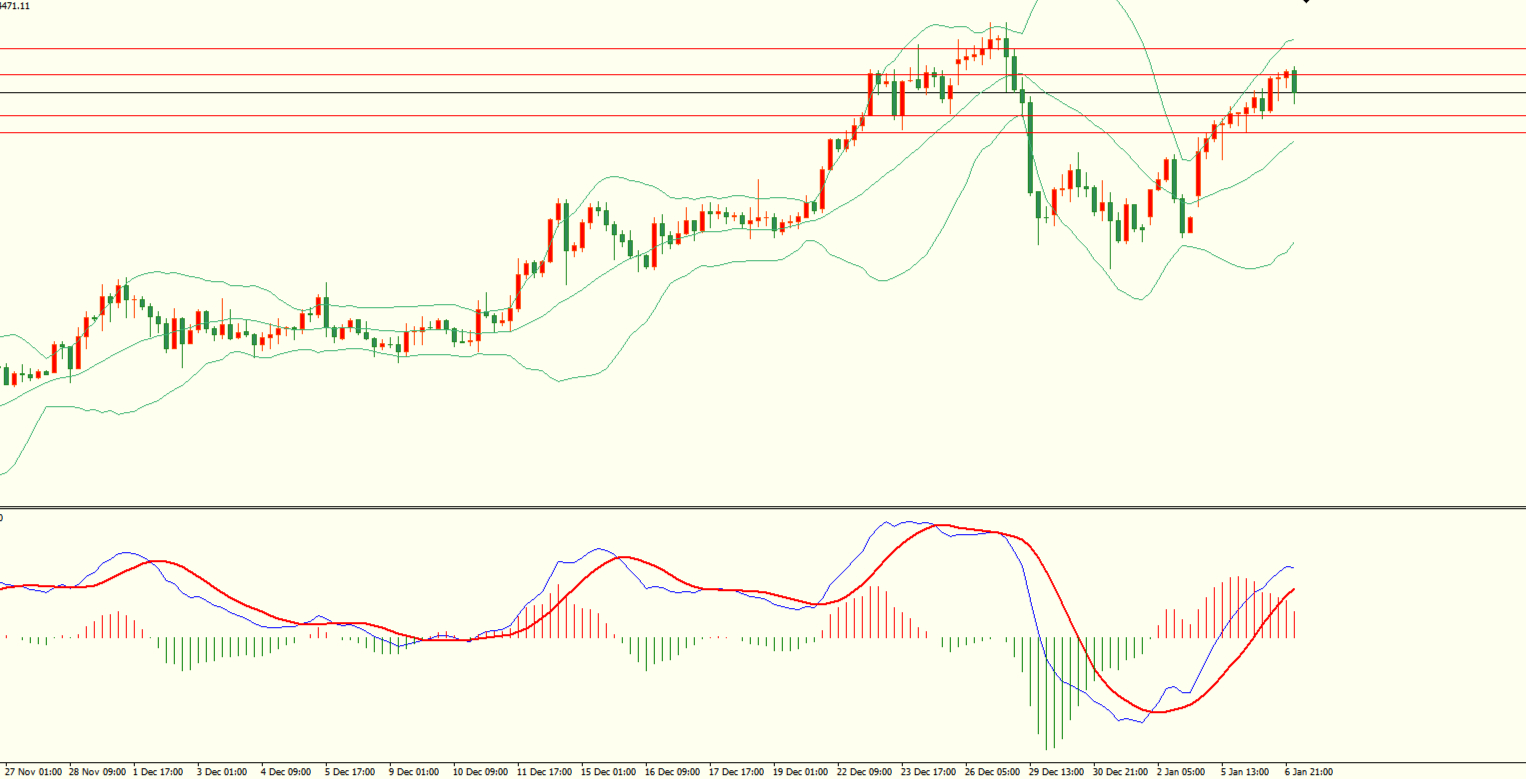1526x779 pixels.
Task: Select the latest green candle at far right
Action: pyautogui.click(x=1295, y=82)
